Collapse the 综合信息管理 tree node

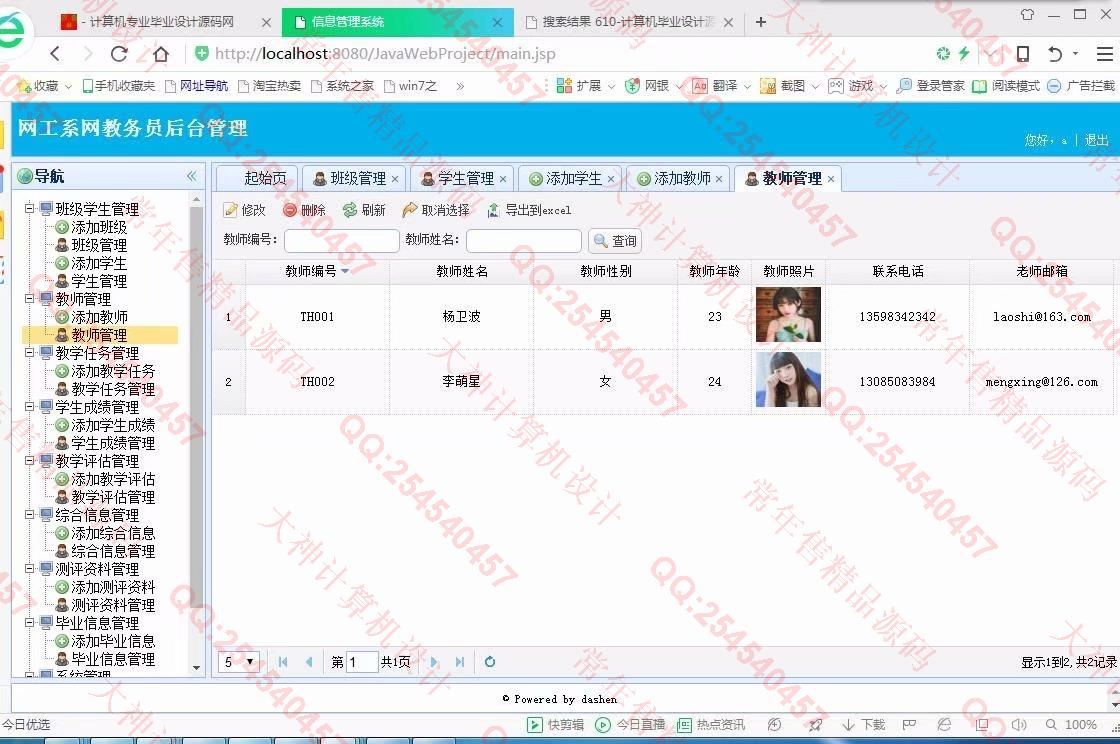click(x=29, y=514)
